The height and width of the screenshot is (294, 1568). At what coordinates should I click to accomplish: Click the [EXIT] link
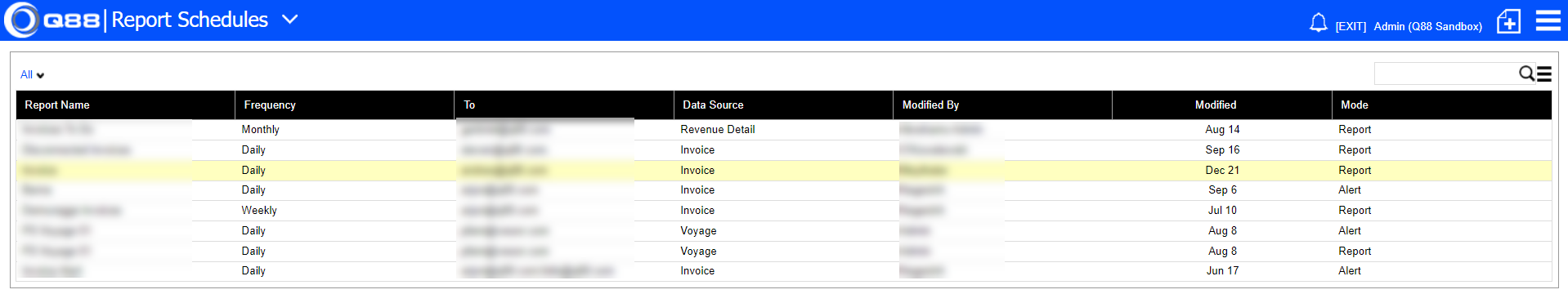(1351, 27)
